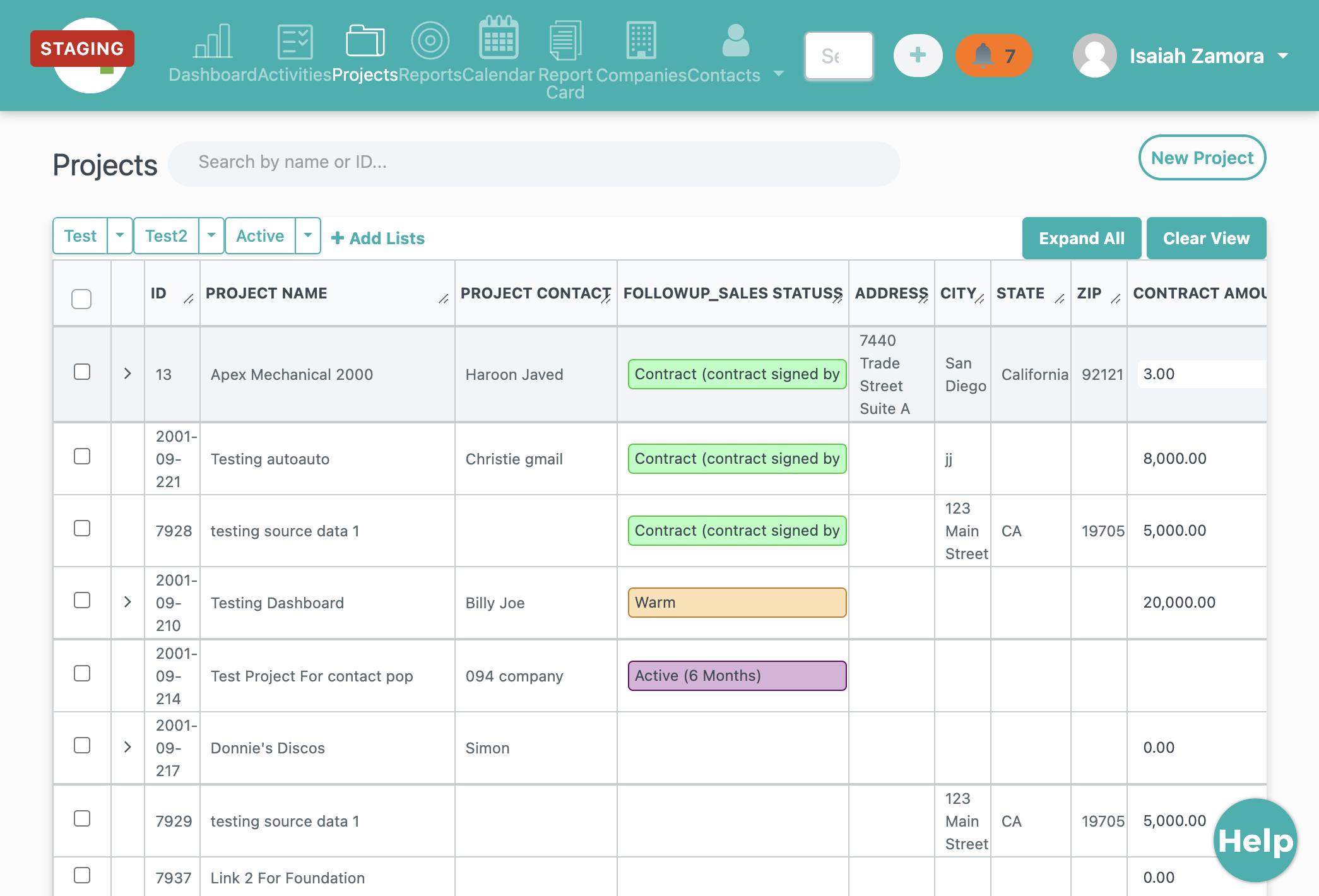Click the State column resize icon

pyautogui.click(x=1059, y=299)
